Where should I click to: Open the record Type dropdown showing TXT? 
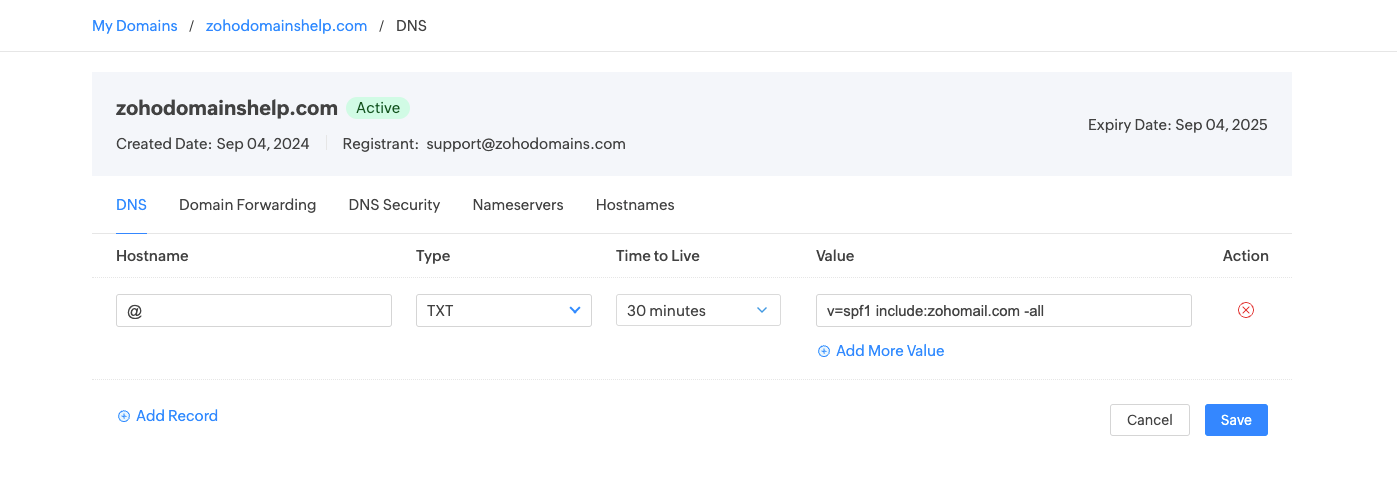coord(503,310)
